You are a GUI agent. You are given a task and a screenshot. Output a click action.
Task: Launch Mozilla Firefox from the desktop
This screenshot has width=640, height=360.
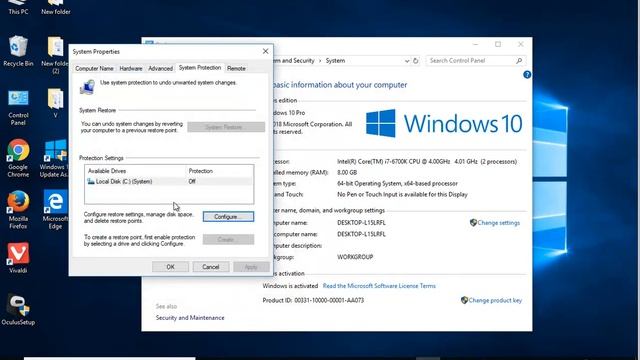[18, 210]
